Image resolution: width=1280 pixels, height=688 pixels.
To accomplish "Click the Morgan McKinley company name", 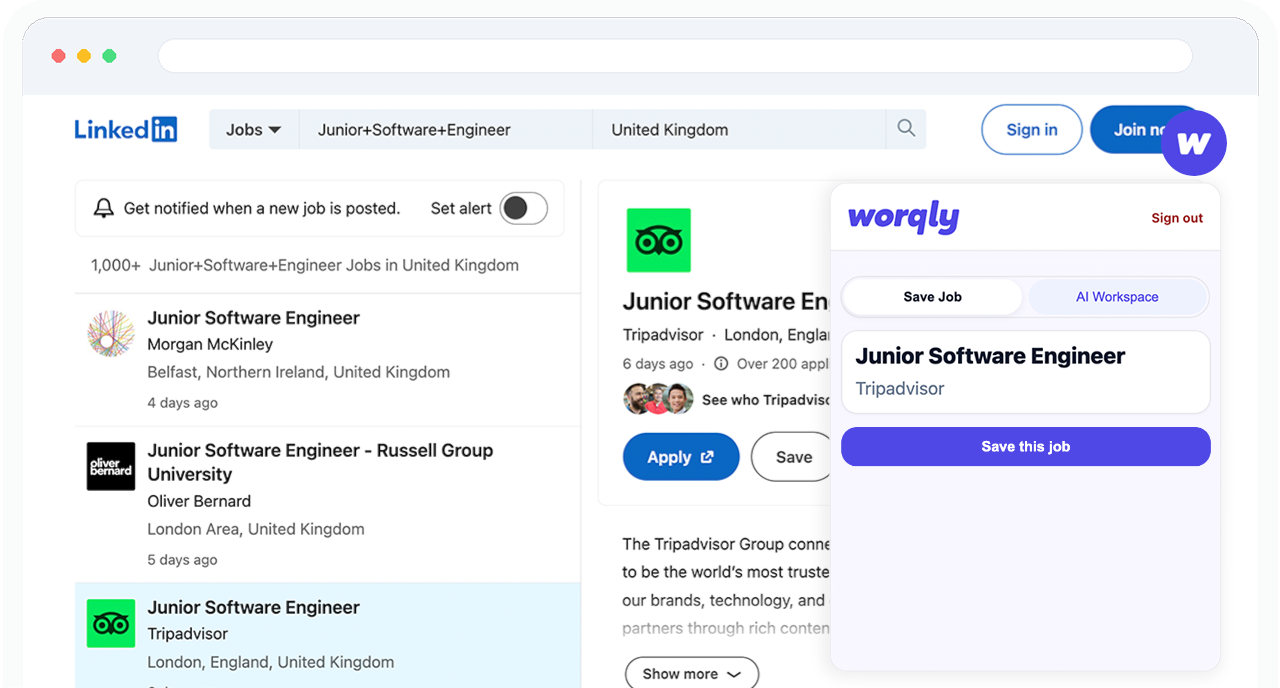I will (210, 344).
